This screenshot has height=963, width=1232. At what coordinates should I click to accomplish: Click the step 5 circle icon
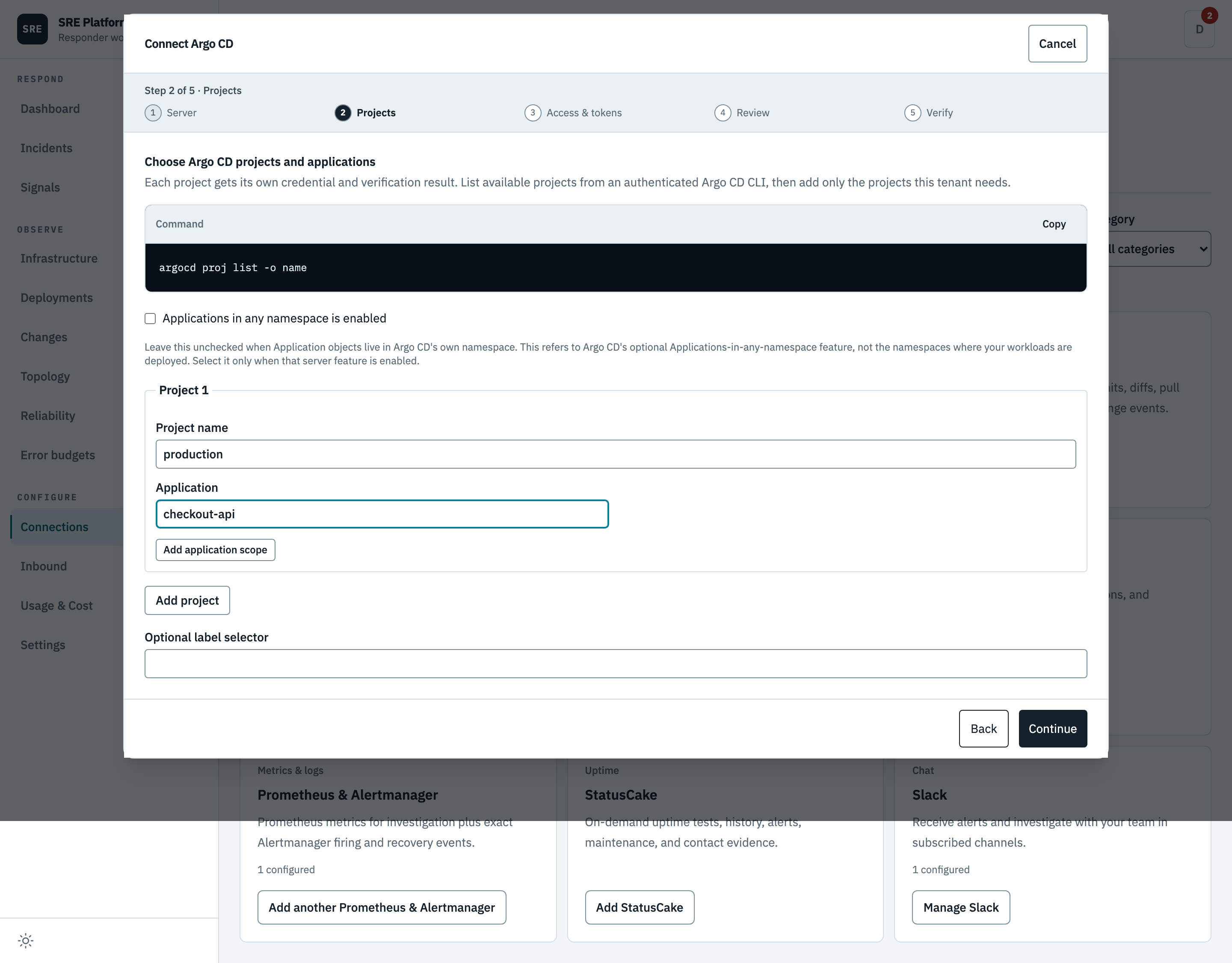913,113
